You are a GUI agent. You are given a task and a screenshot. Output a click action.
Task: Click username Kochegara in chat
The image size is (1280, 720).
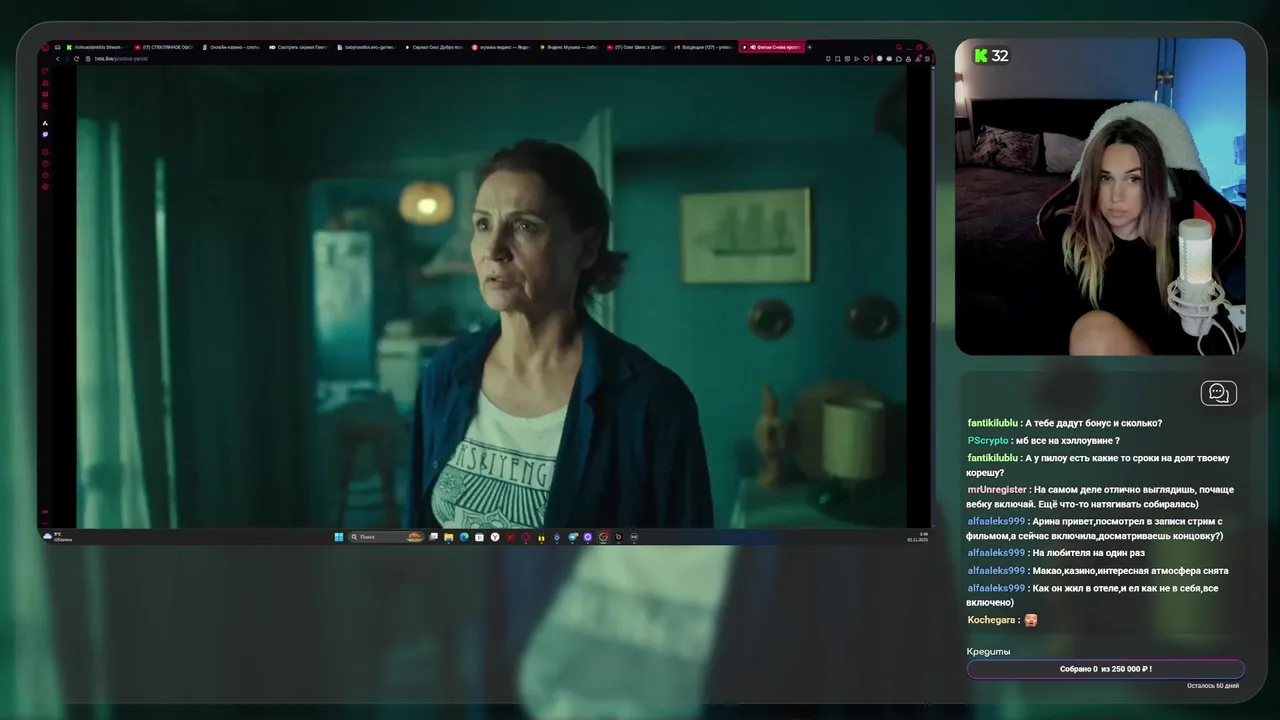(x=992, y=620)
